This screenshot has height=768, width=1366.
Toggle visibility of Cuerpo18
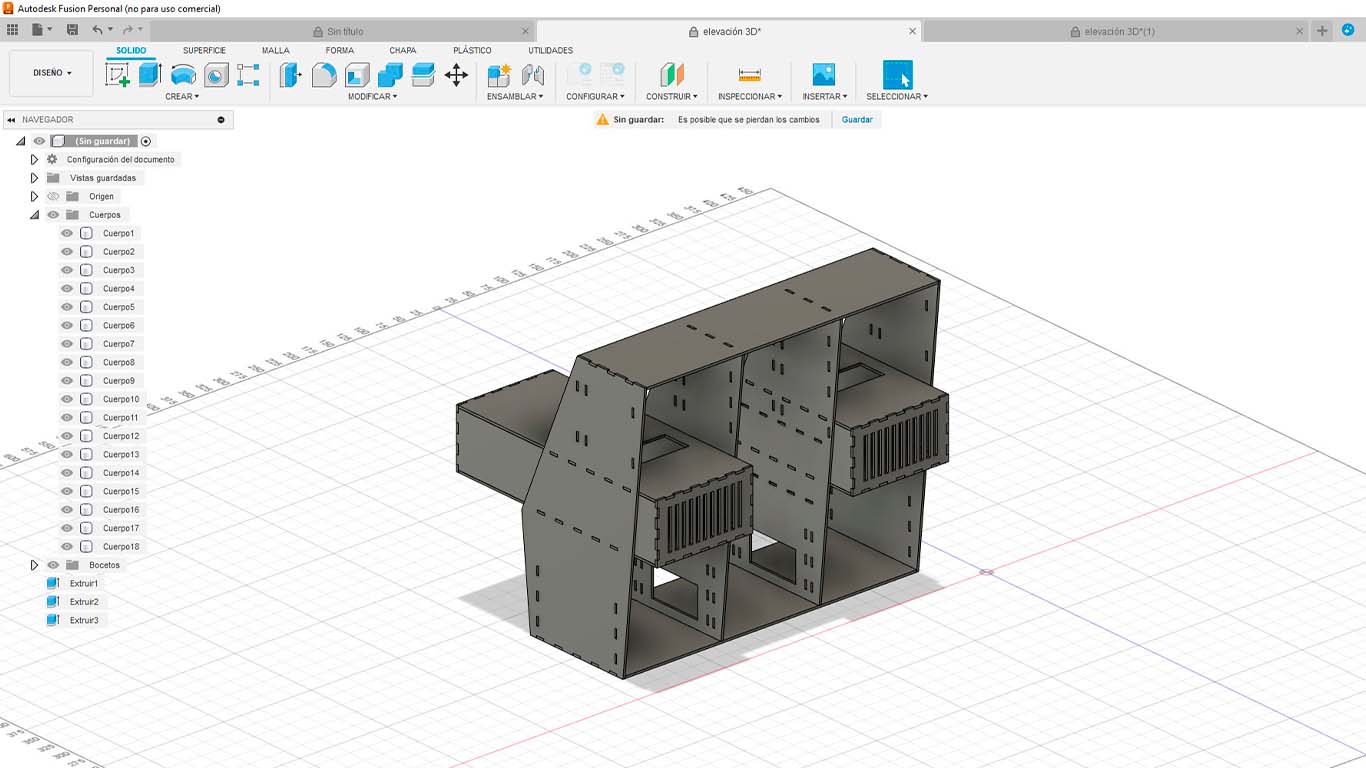67,547
